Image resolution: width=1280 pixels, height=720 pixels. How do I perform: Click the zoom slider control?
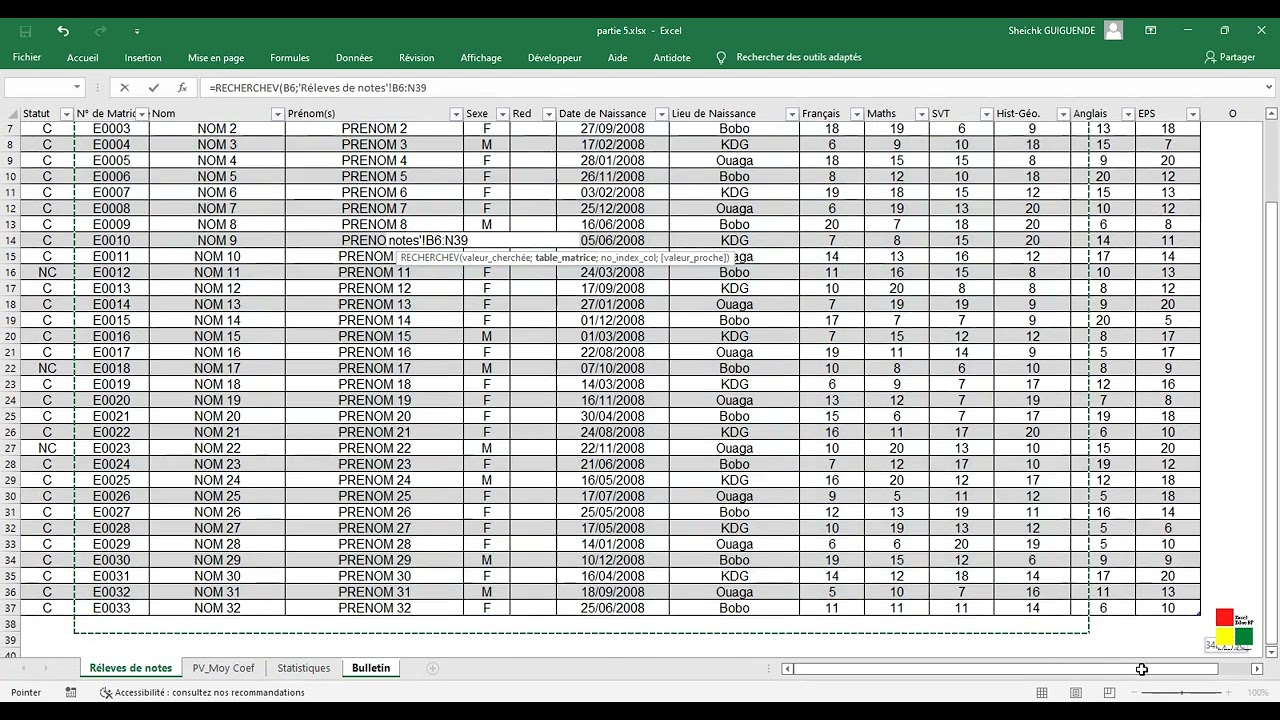click(x=1182, y=692)
